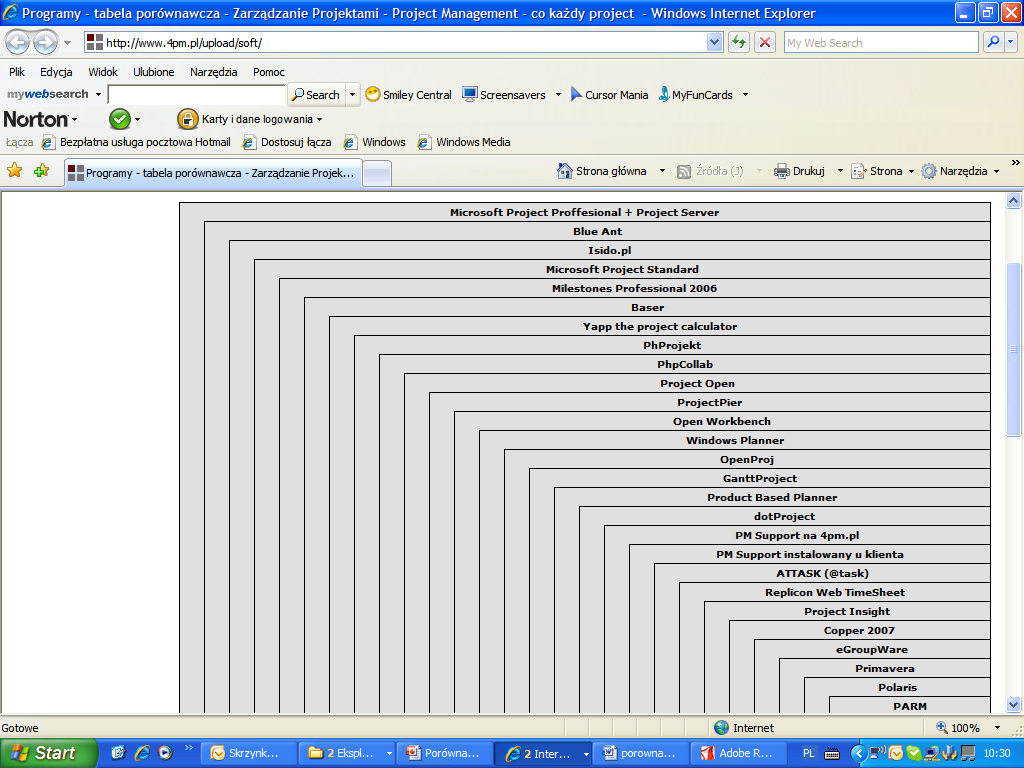Open the Skrzynka mail taskbar button
Screen dimensions: 1024x768
tap(247, 753)
